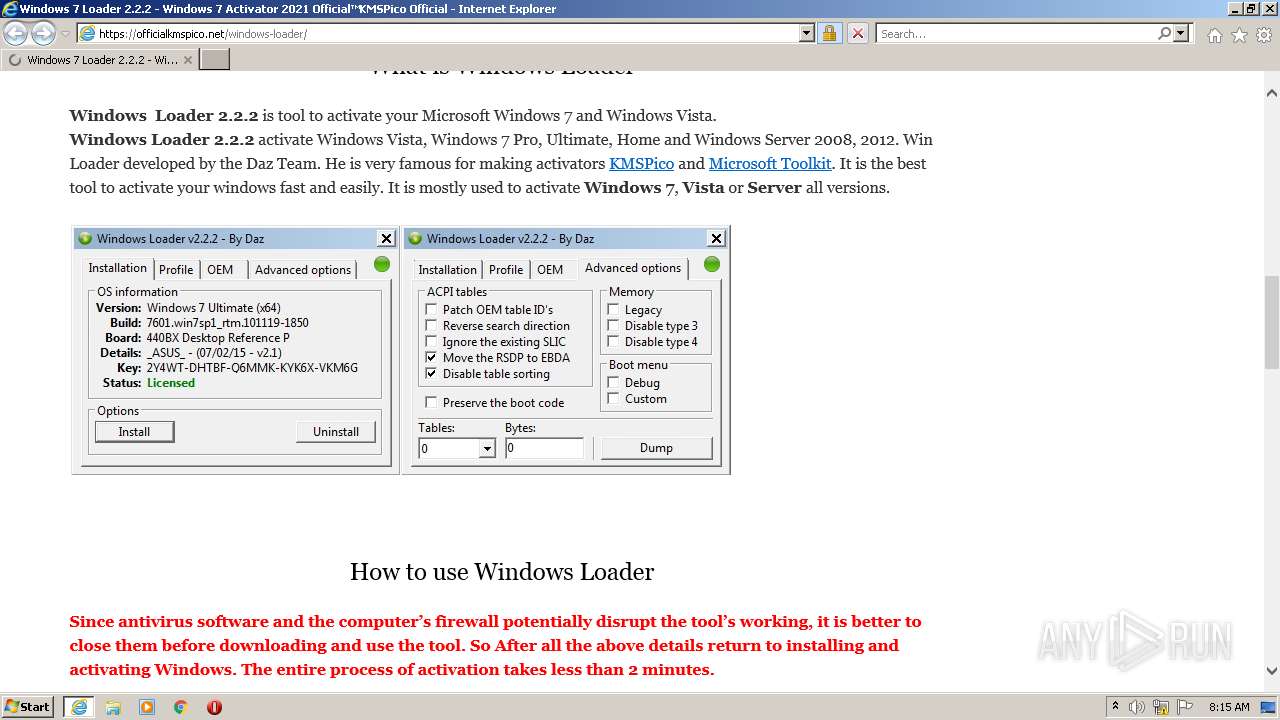Image resolution: width=1280 pixels, height=720 pixels.
Task: Stop loading with the red X icon
Action: tap(857, 33)
